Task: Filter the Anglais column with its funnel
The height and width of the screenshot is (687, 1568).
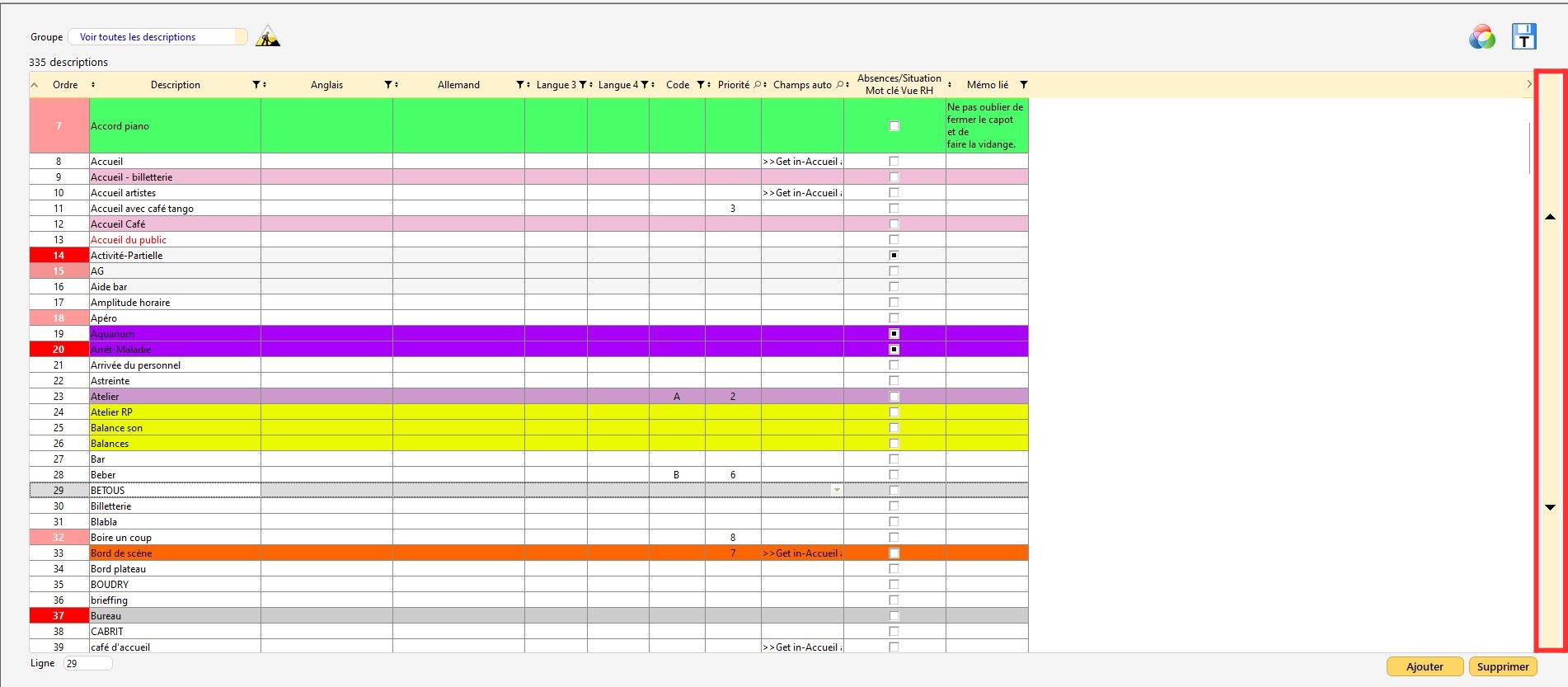Action: point(388,85)
